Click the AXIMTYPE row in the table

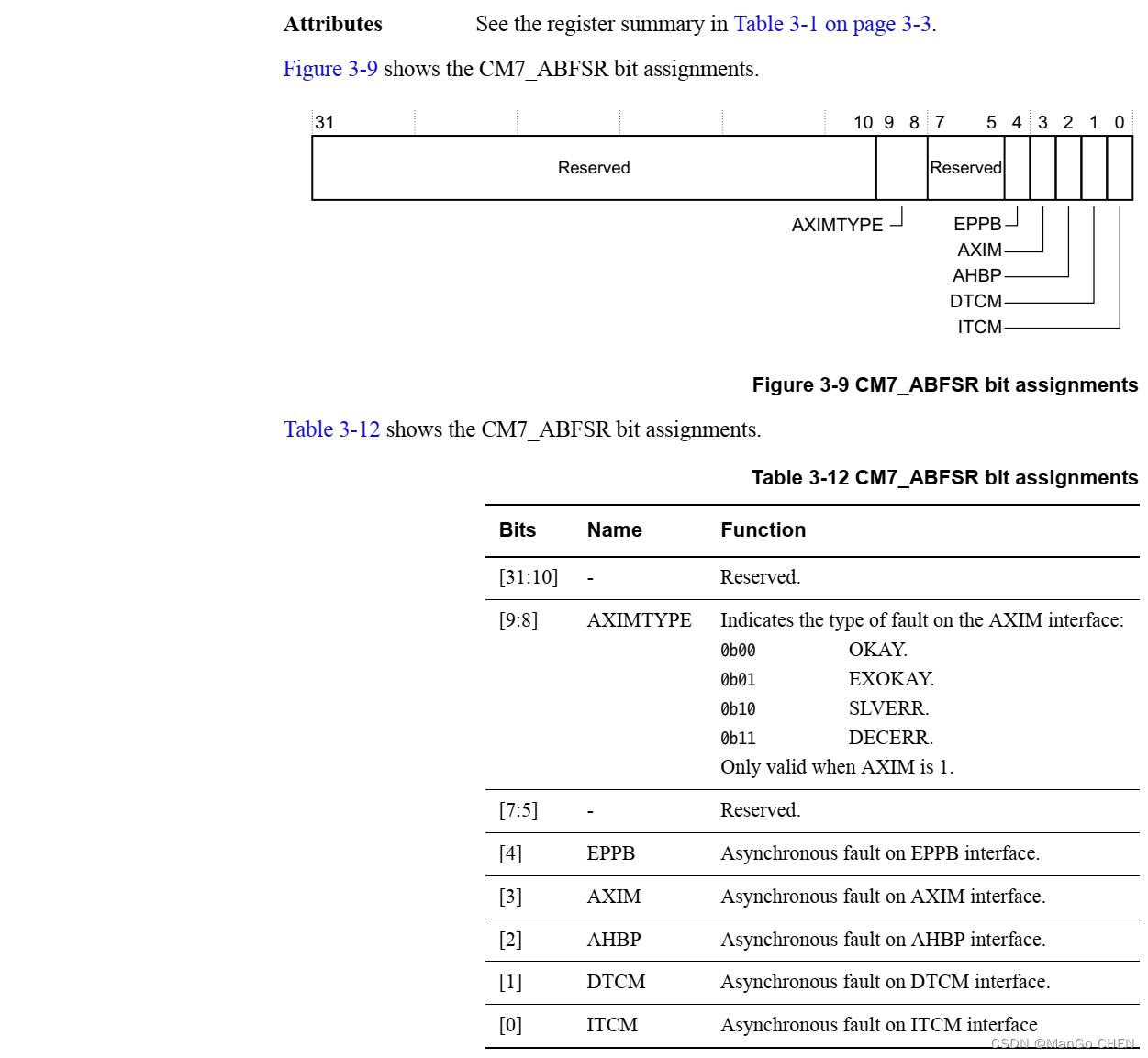[x=640, y=621]
